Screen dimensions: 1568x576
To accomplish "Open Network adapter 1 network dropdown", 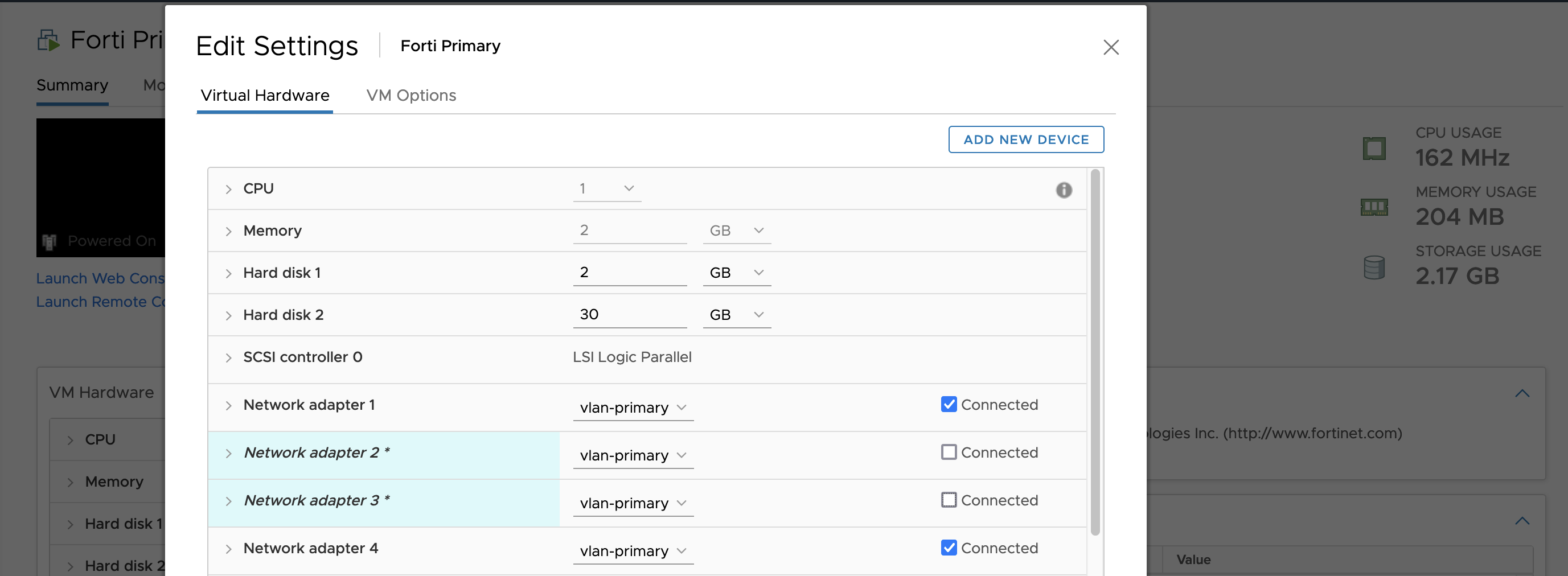I will point(633,408).
